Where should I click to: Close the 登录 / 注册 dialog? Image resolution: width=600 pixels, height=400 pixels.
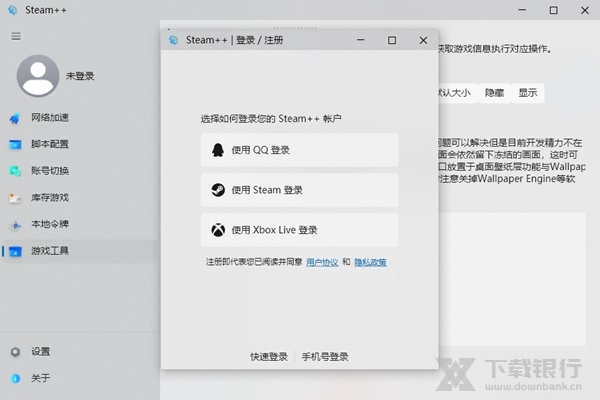click(x=423, y=40)
